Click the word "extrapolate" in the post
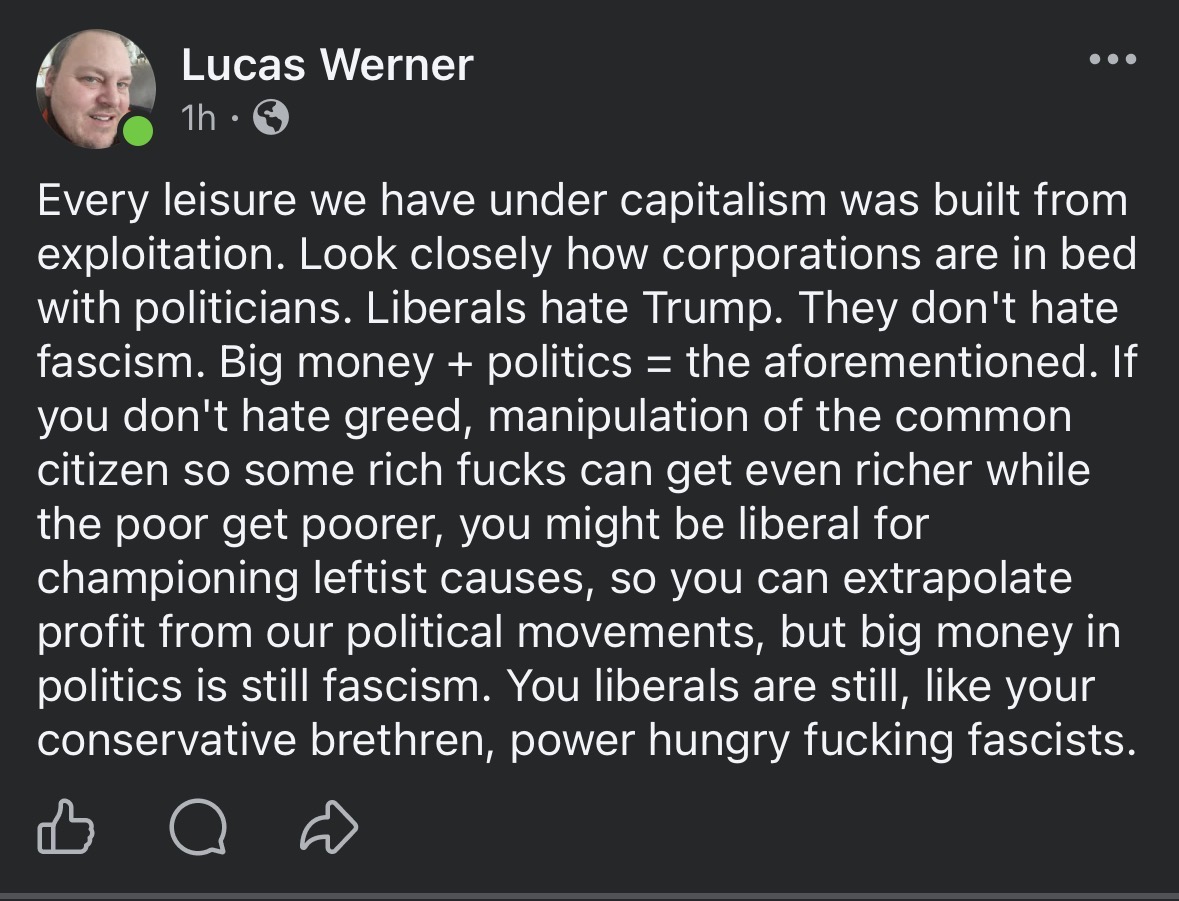Screen dimensions: 1179x901 click(957, 578)
